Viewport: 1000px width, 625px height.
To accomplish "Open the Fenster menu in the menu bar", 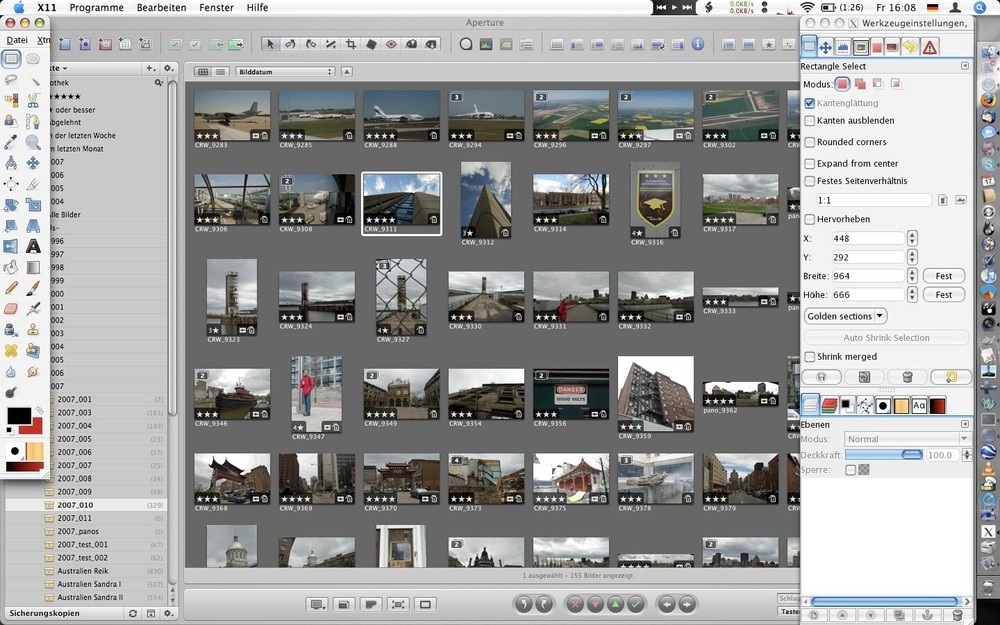I will coord(215,7).
